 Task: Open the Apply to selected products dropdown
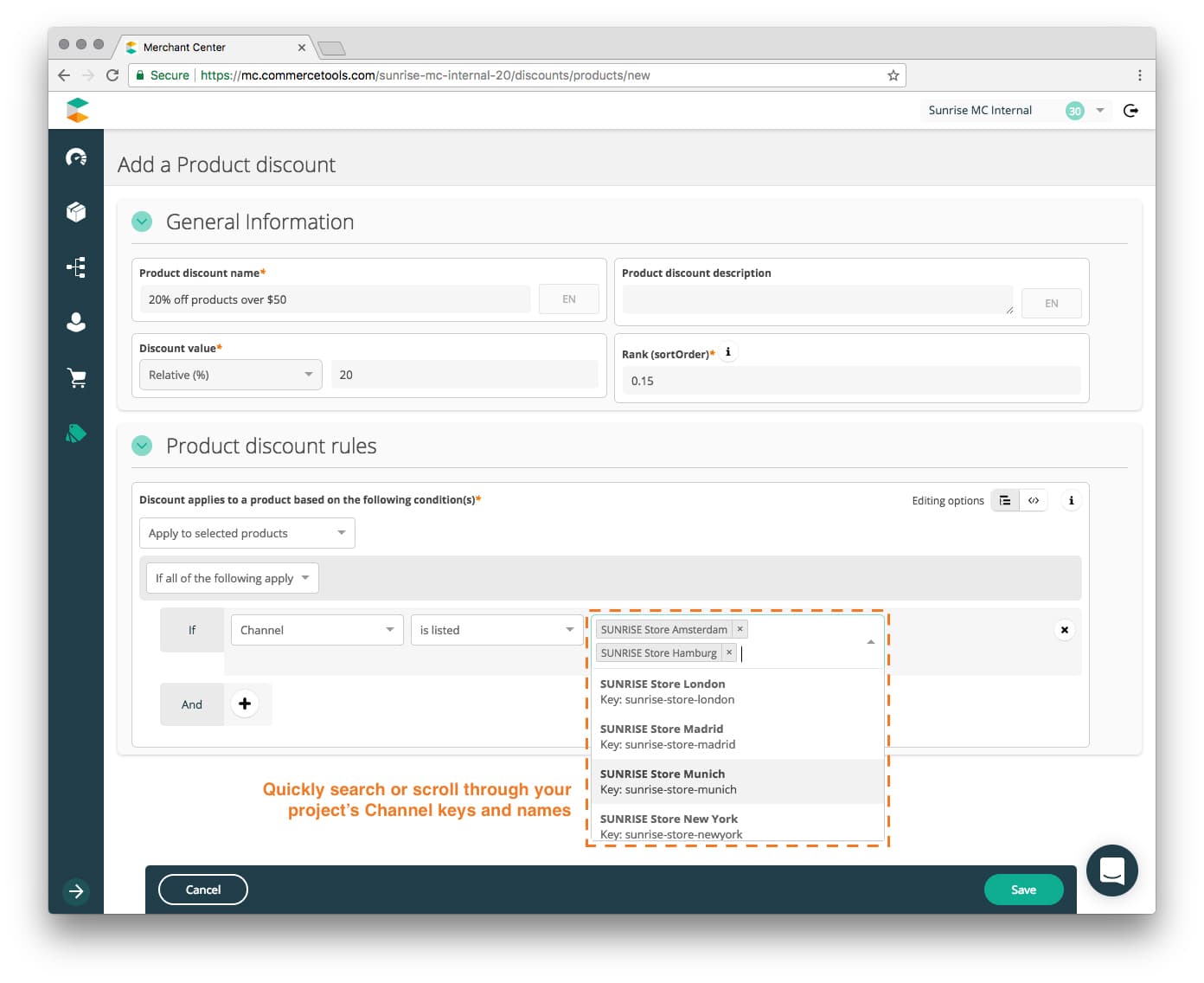[x=247, y=533]
